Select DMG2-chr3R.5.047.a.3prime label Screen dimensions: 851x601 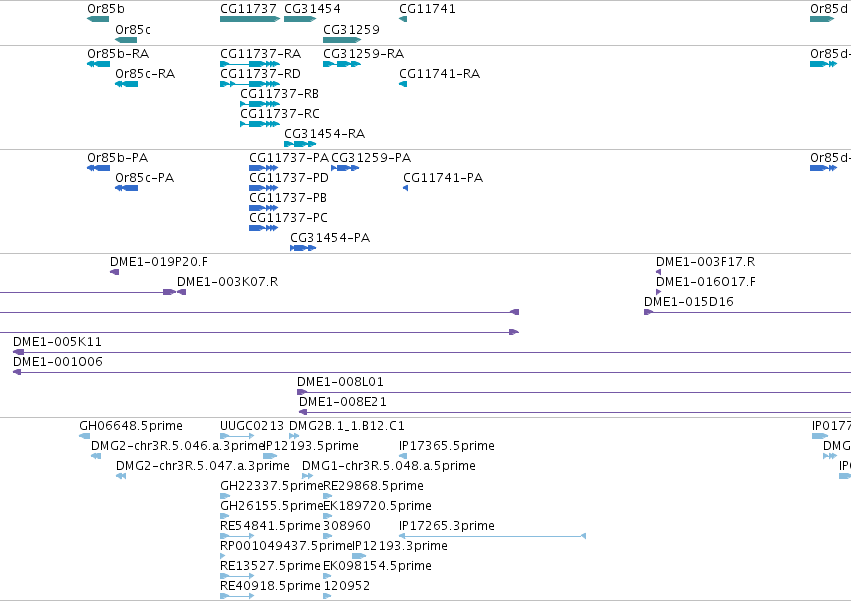203,466
